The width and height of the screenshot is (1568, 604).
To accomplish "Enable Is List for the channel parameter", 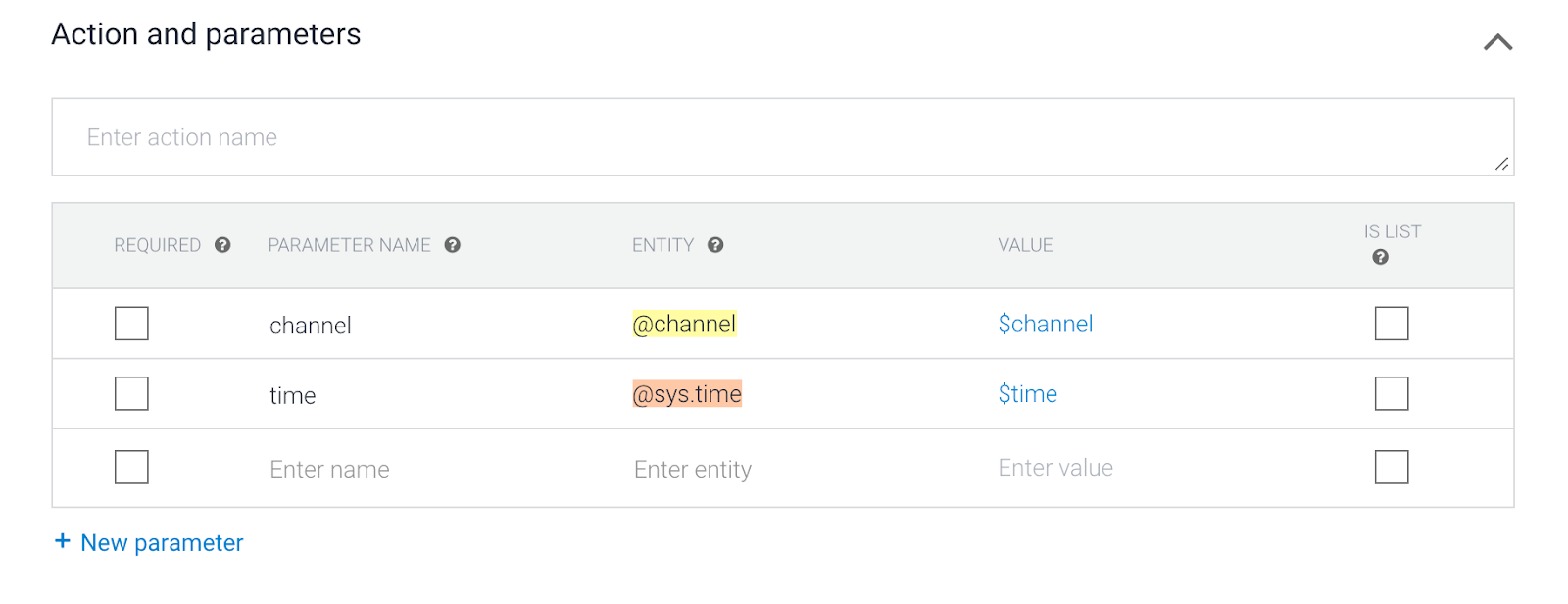I will [1391, 324].
